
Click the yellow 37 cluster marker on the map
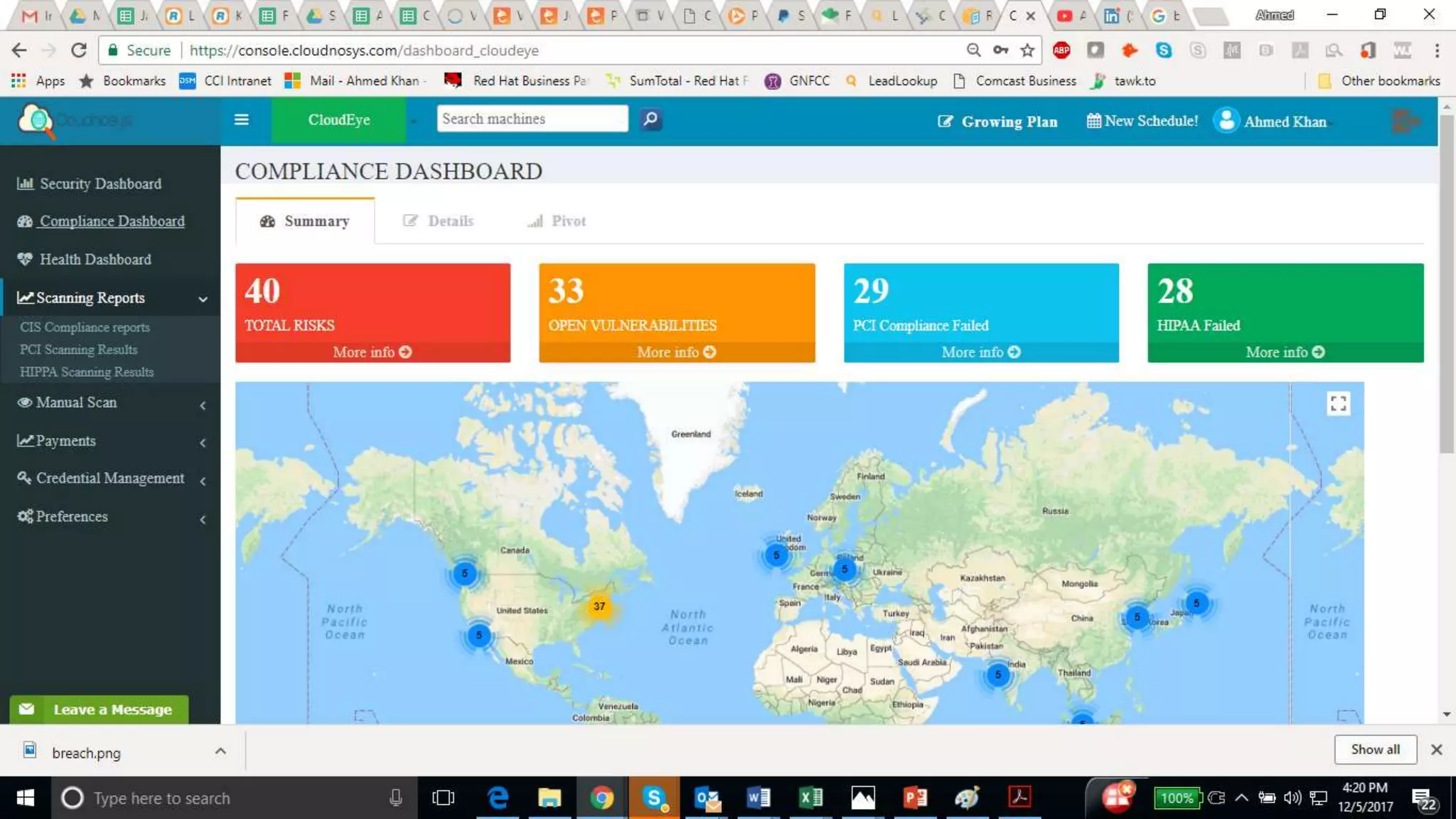pos(599,606)
